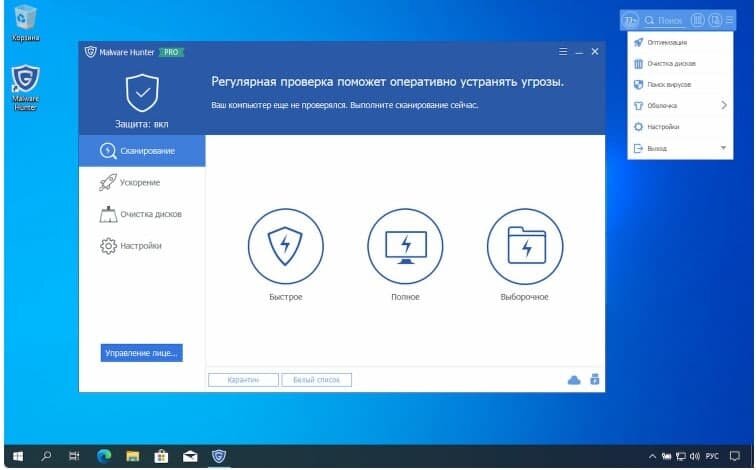Viewport: 756px width, 470px height.
Task: Click Malware Hunter taskbar icon
Action: coord(219,456)
